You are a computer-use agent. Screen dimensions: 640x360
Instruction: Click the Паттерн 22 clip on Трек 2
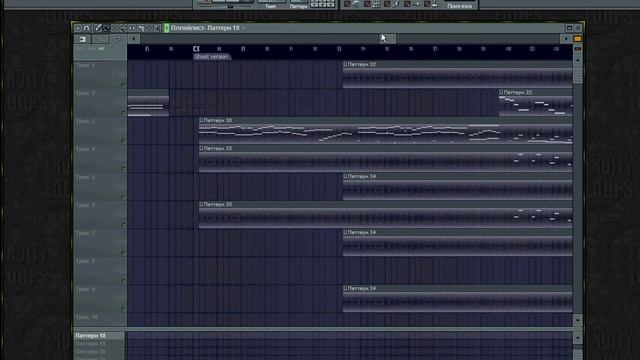point(536,103)
